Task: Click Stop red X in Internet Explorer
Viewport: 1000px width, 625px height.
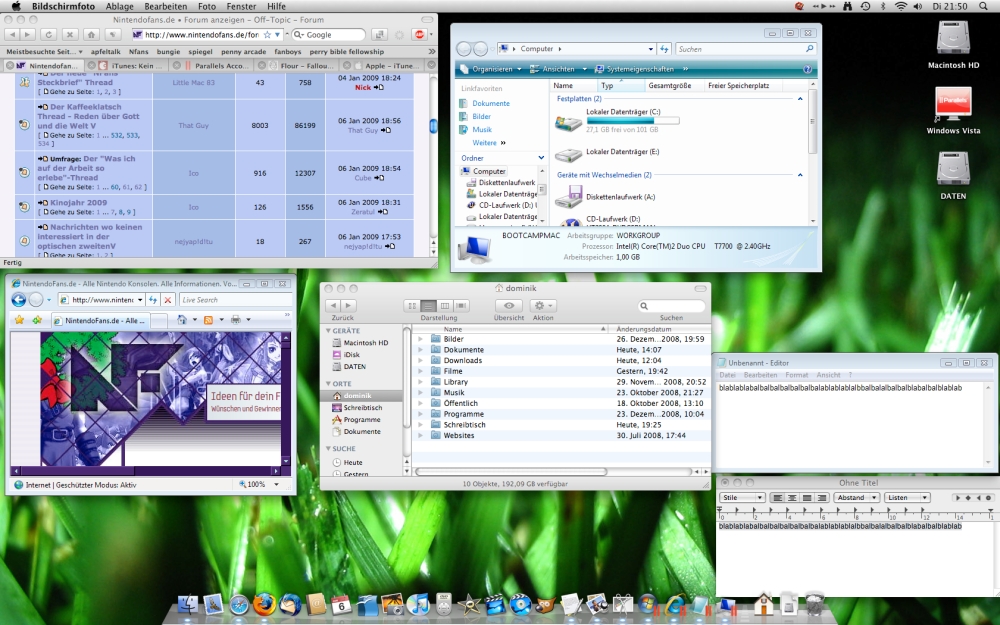Action: click(168, 300)
